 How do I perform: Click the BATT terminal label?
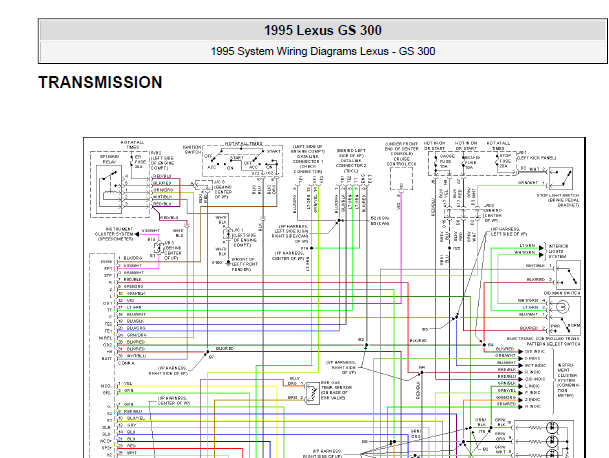(107, 359)
